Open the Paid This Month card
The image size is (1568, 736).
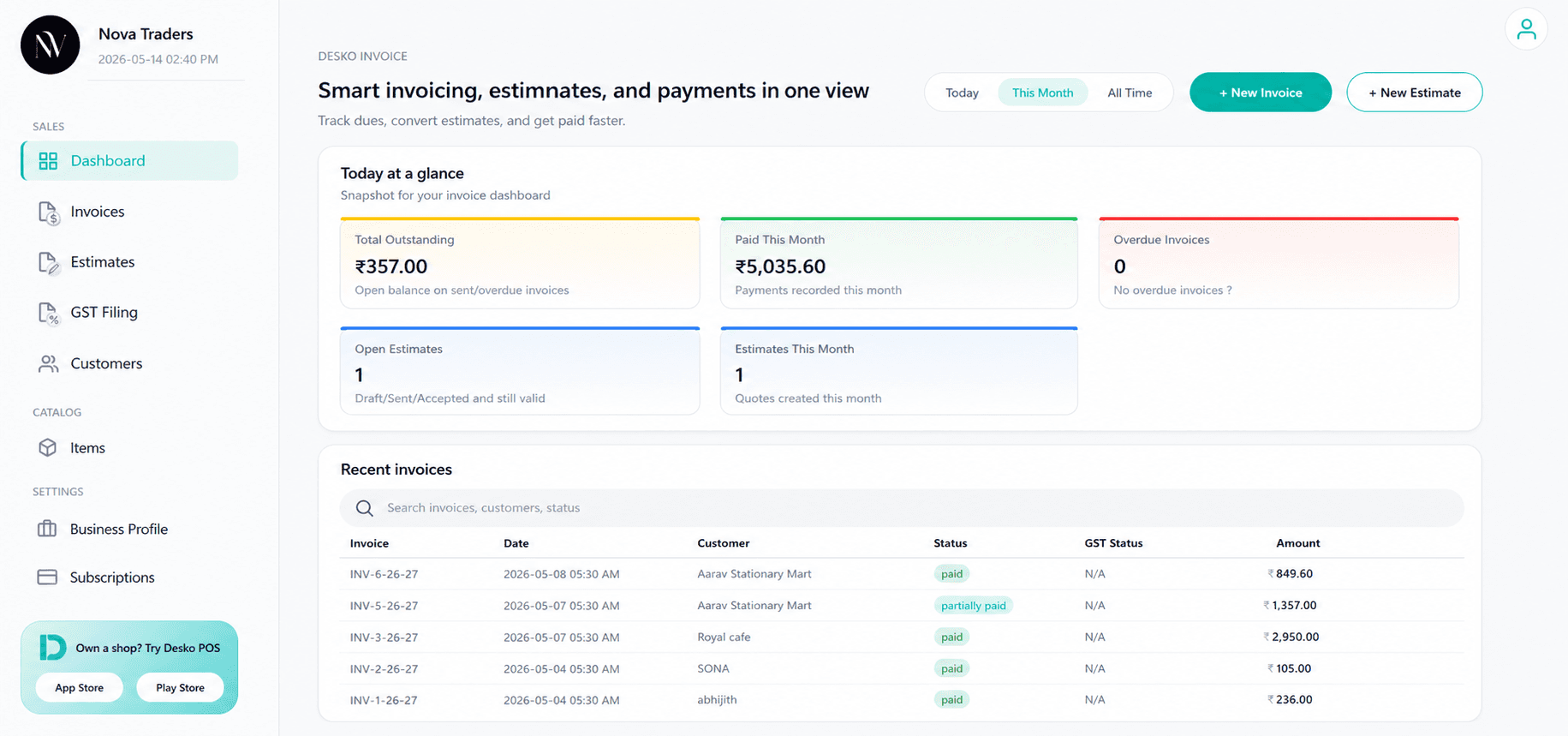898,263
